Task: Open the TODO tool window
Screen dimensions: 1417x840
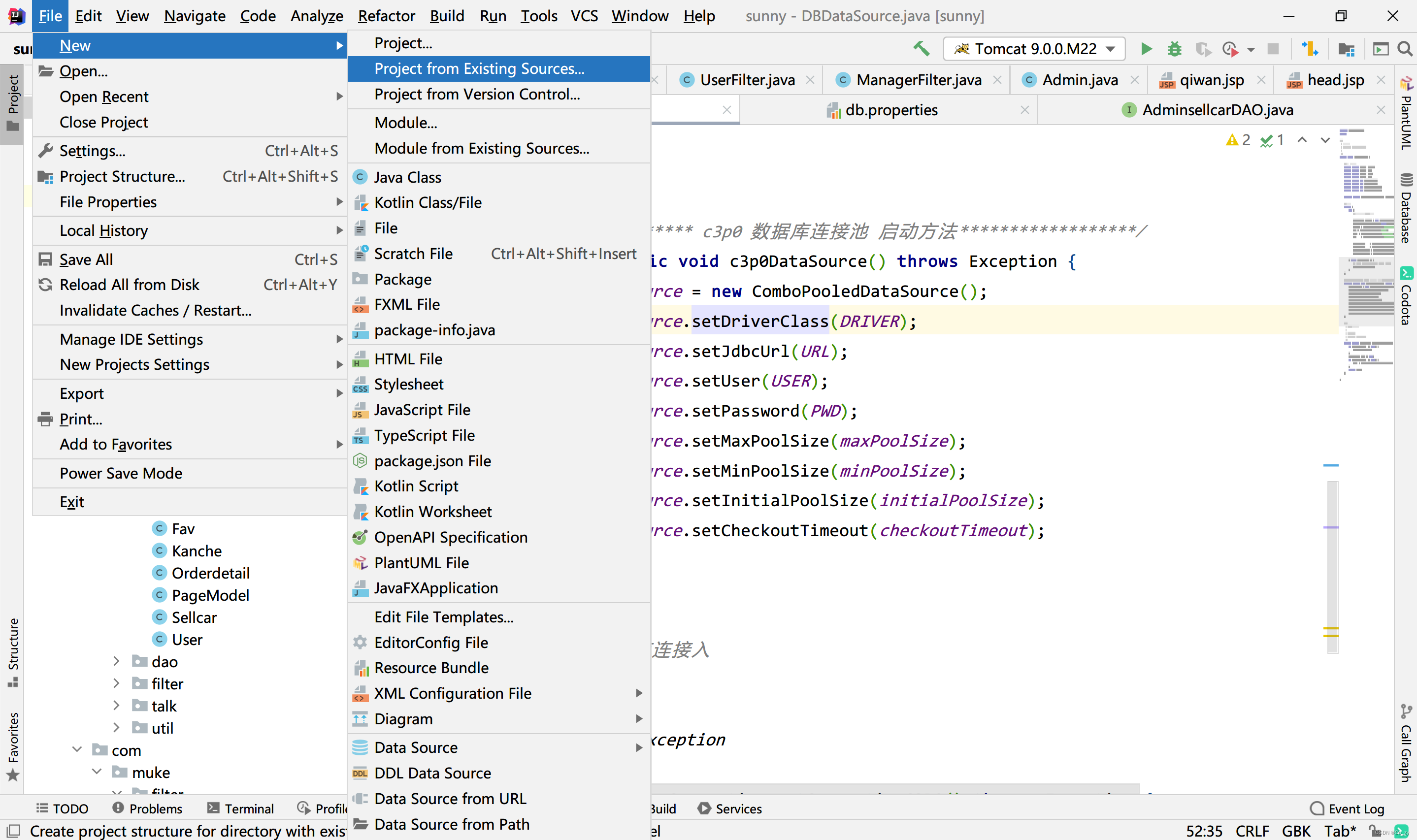Action: click(62, 808)
